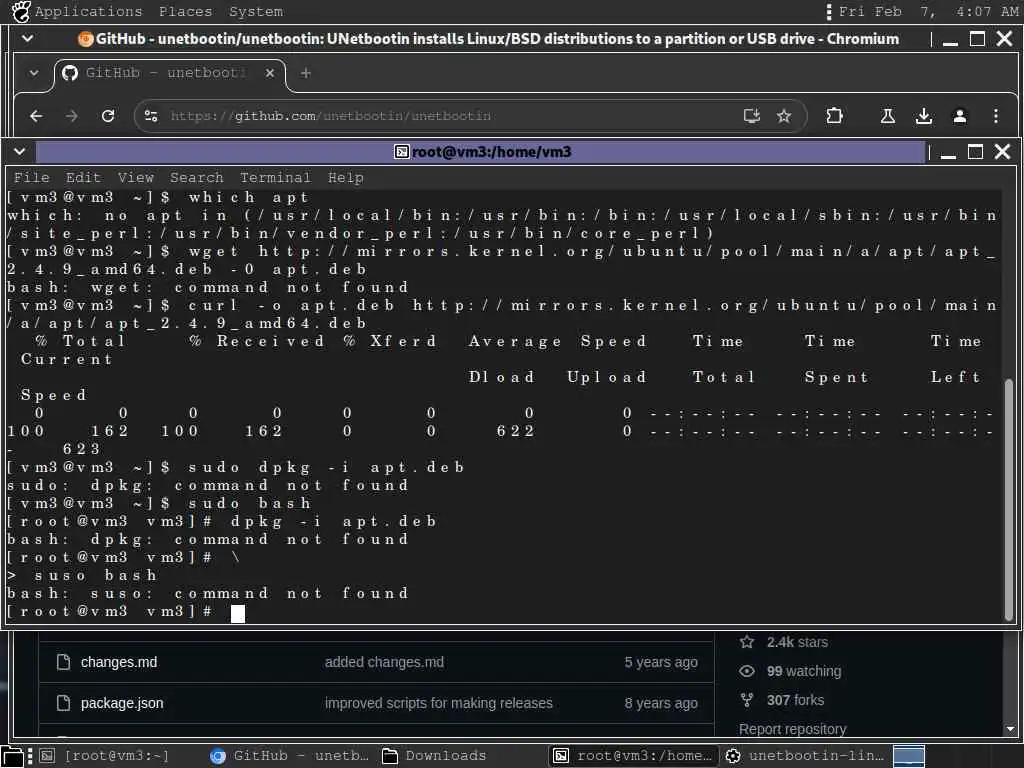The image size is (1024, 768).
Task: Click file icon next to package.json
Action: pos(63,703)
